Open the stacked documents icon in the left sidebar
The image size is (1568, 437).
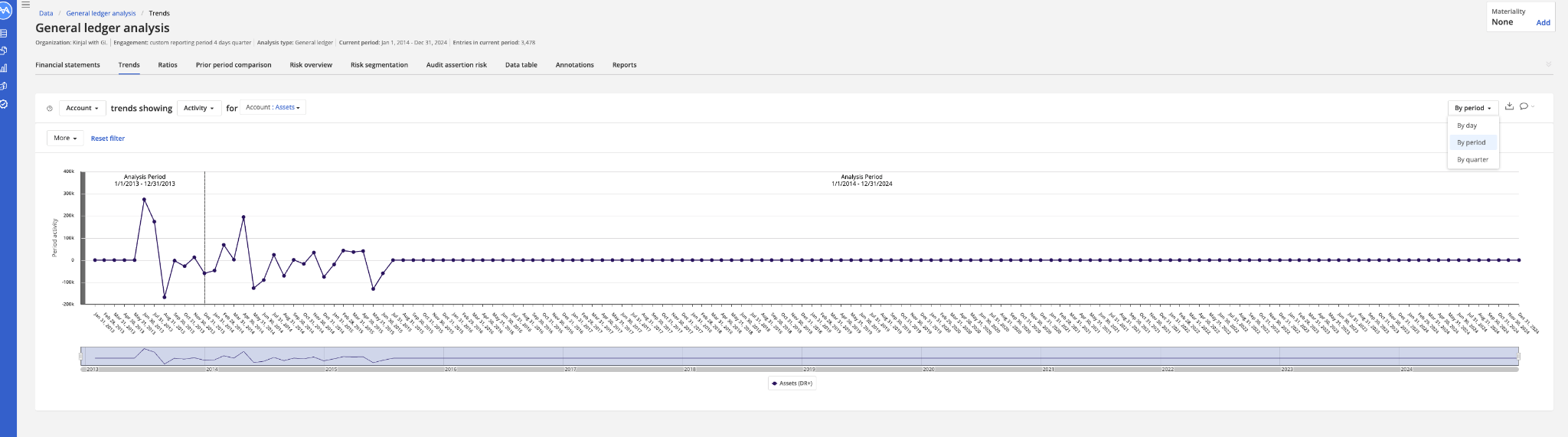(x=4, y=86)
